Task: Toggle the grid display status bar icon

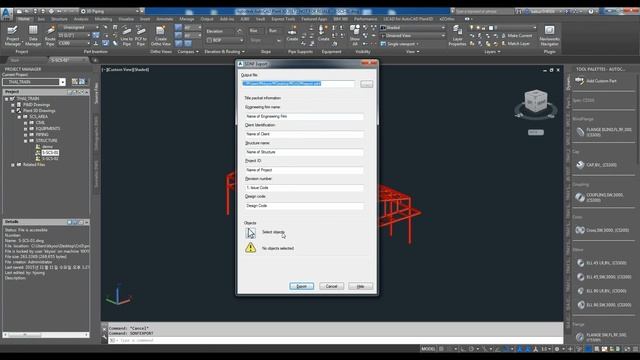Action: point(441,349)
